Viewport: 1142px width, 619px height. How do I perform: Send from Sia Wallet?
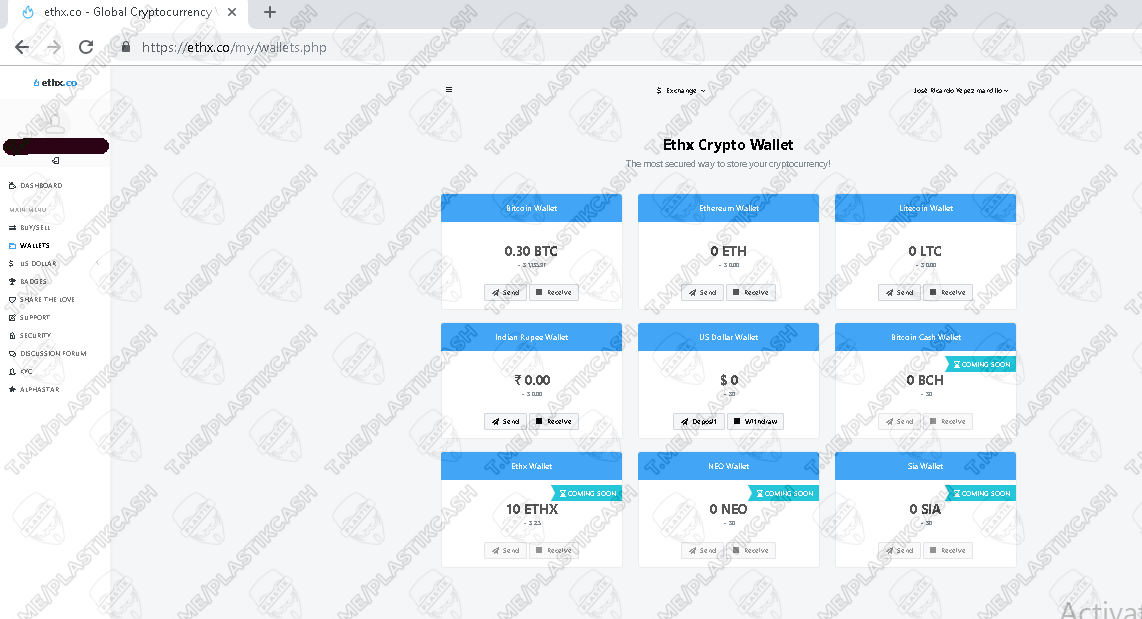899,550
